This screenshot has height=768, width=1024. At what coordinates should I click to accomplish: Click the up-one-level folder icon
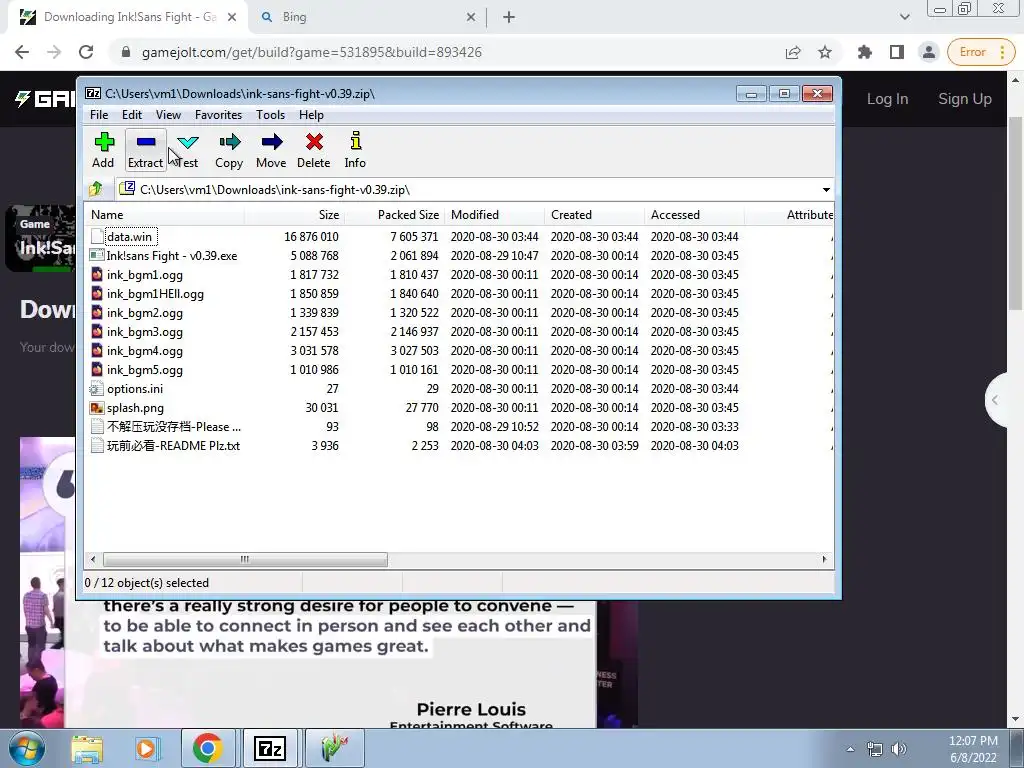97,189
